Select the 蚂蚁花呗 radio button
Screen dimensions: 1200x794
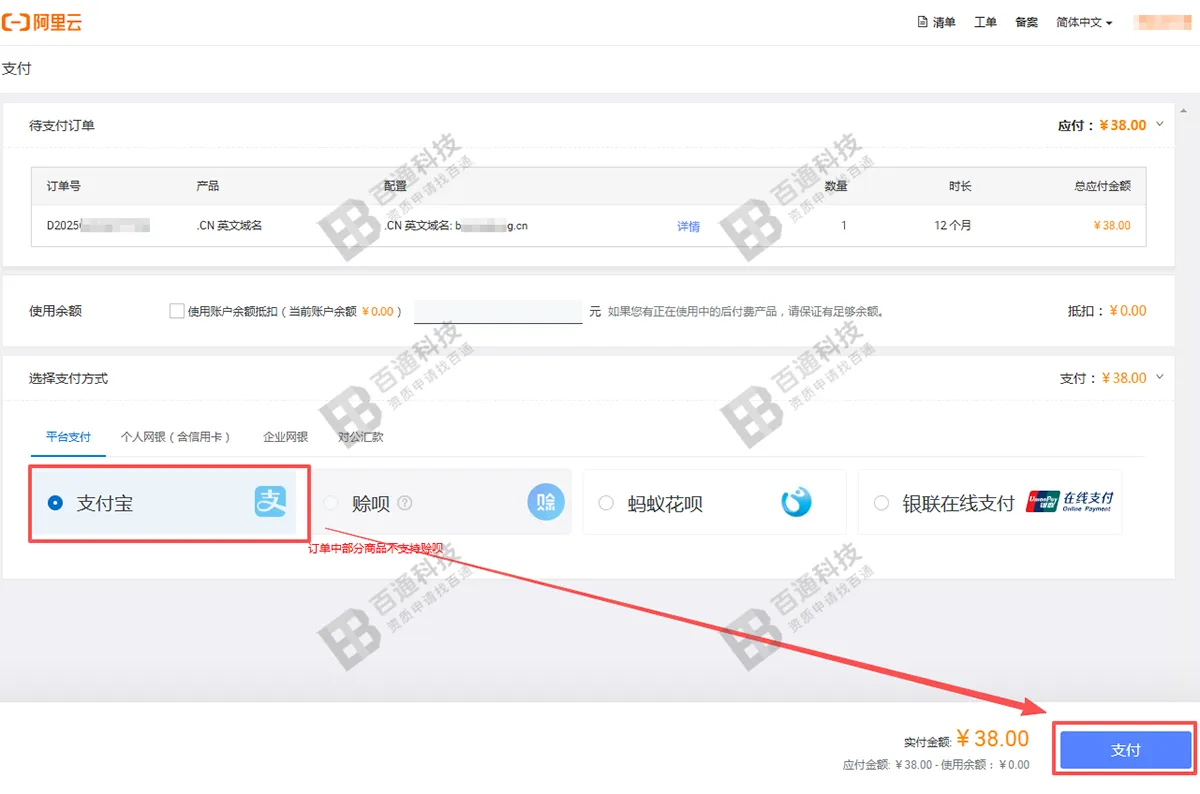[x=606, y=503]
